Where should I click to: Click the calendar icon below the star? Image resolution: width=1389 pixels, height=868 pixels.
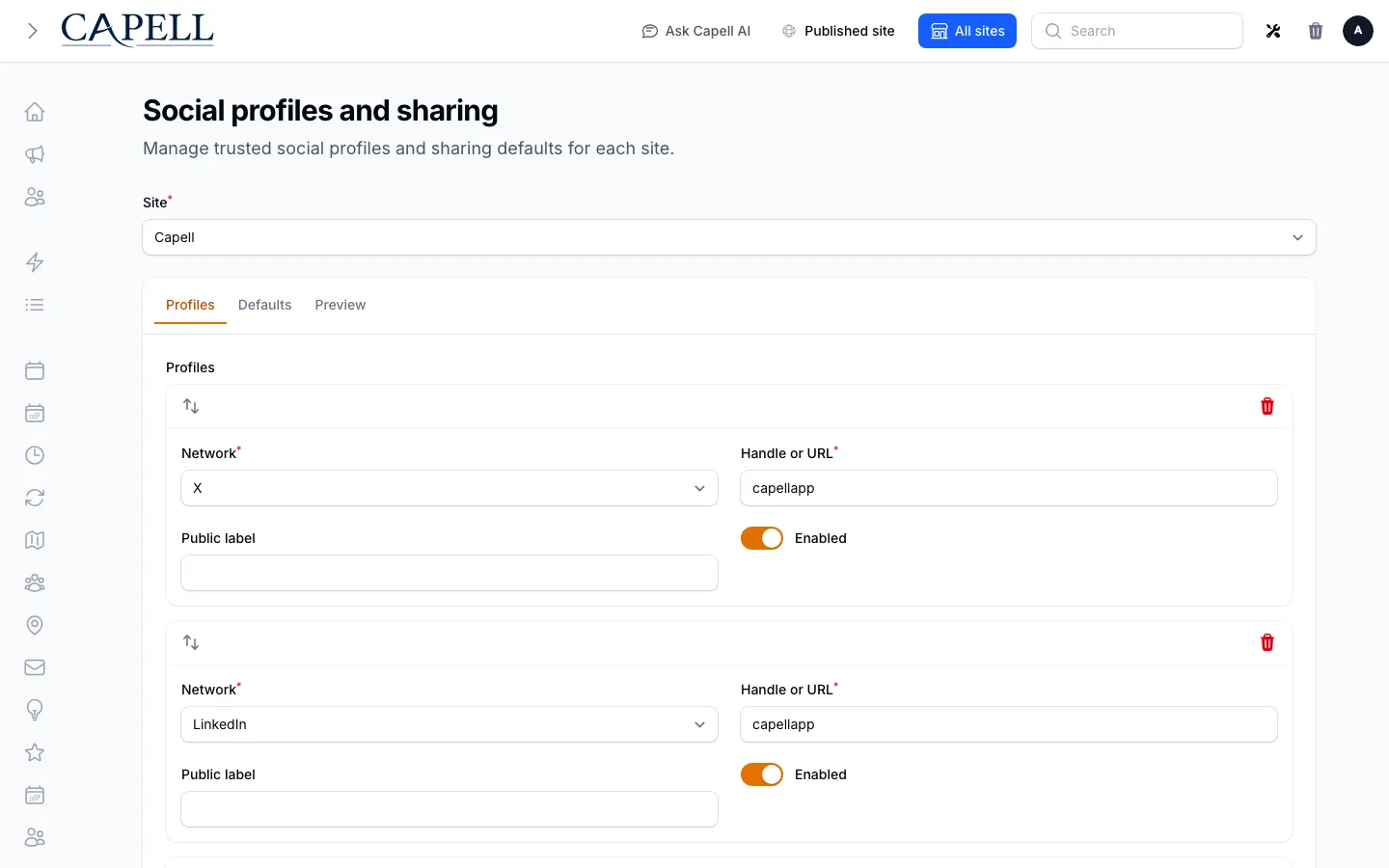tap(35, 795)
